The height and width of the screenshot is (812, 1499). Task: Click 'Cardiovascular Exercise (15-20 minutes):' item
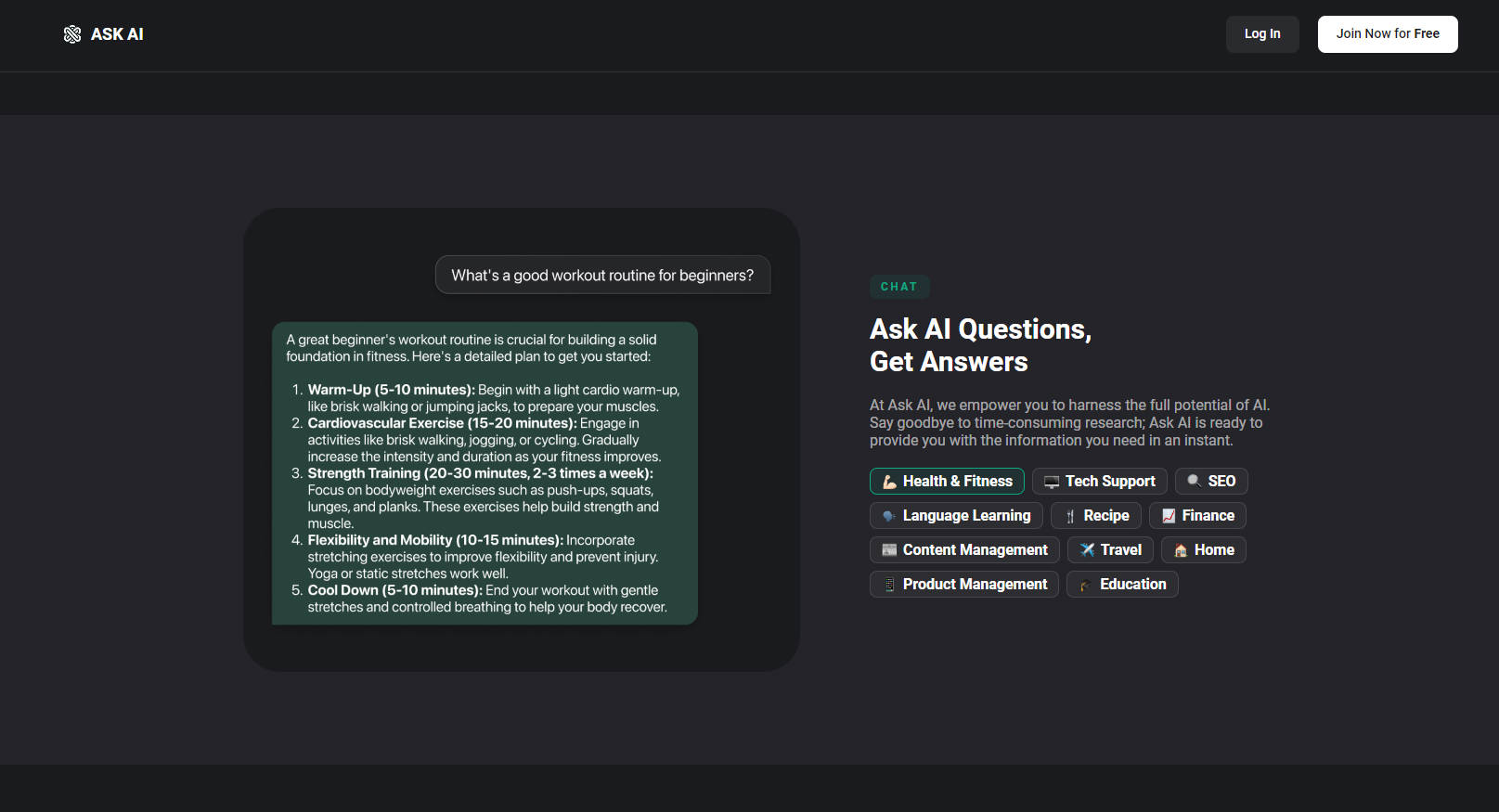[443, 423]
